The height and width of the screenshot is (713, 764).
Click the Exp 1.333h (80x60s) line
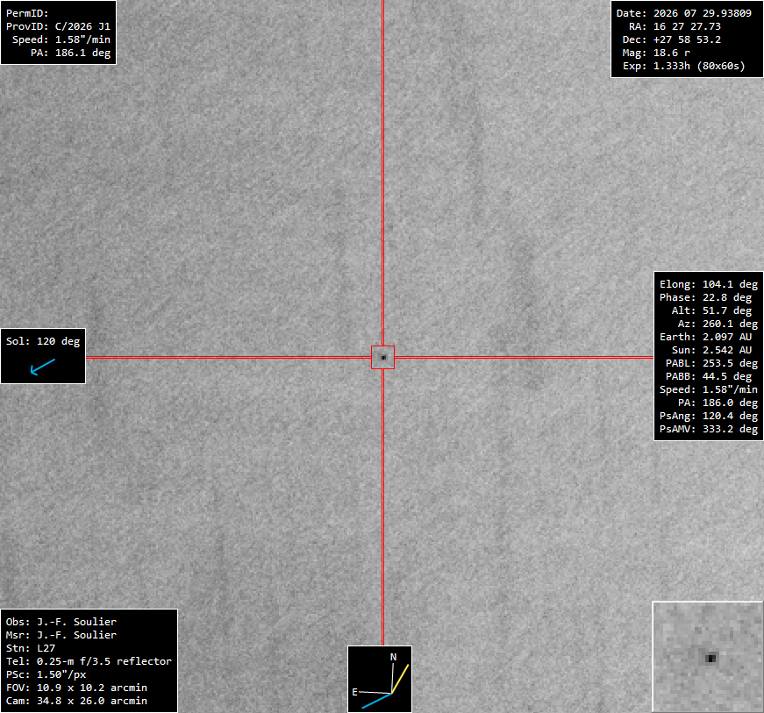click(x=684, y=66)
